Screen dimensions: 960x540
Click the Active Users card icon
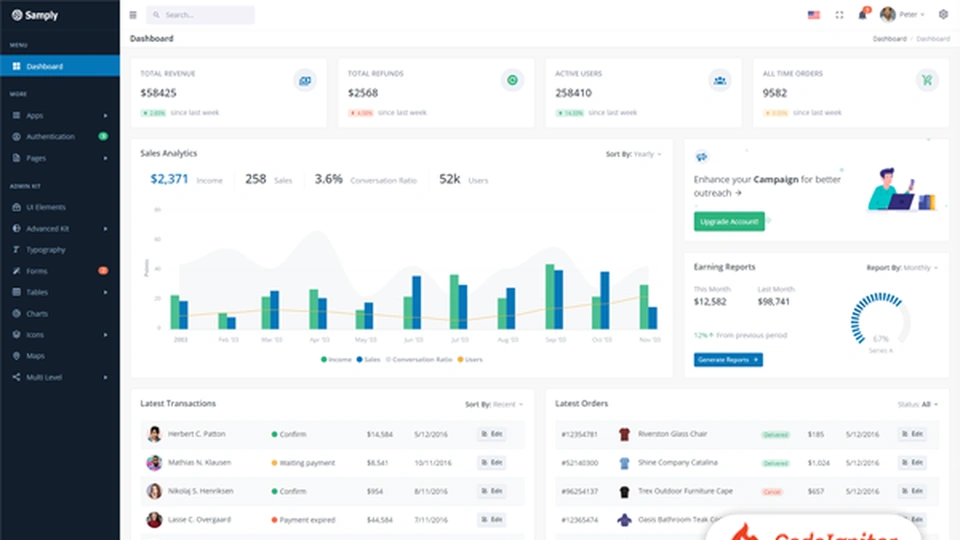point(719,81)
